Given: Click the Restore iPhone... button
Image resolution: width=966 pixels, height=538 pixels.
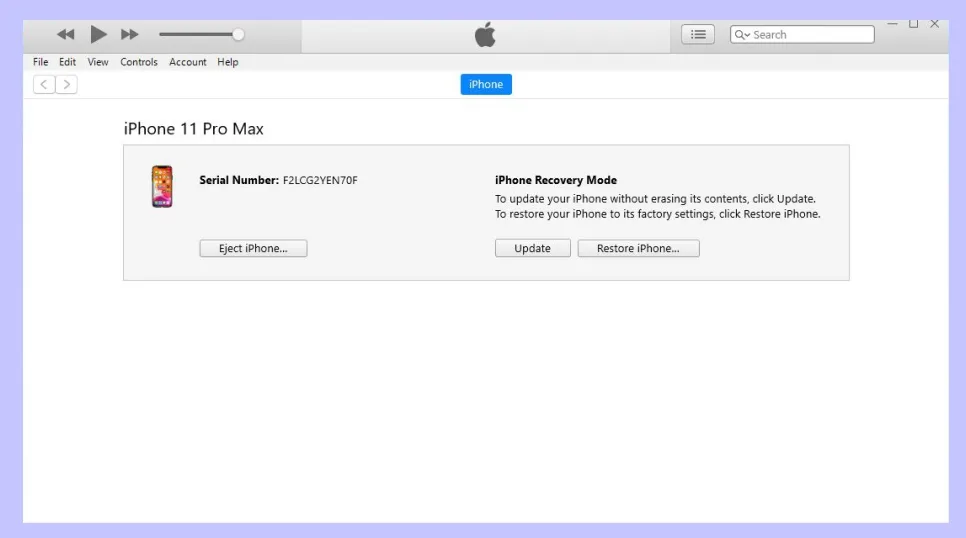Looking at the screenshot, I should coord(638,248).
